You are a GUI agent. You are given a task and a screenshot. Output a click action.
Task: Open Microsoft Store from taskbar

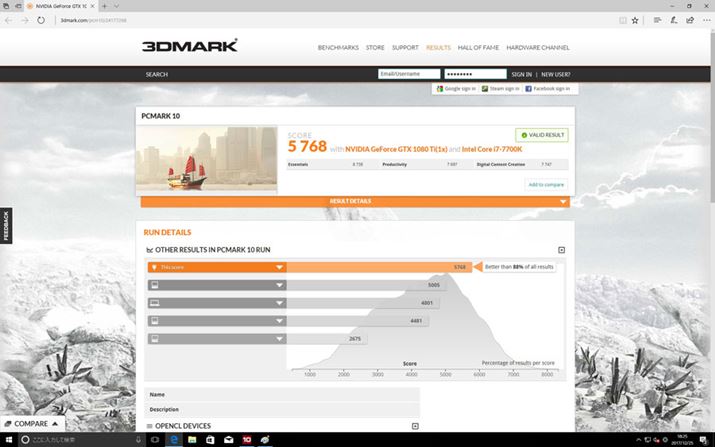click(x=210, y=440)
